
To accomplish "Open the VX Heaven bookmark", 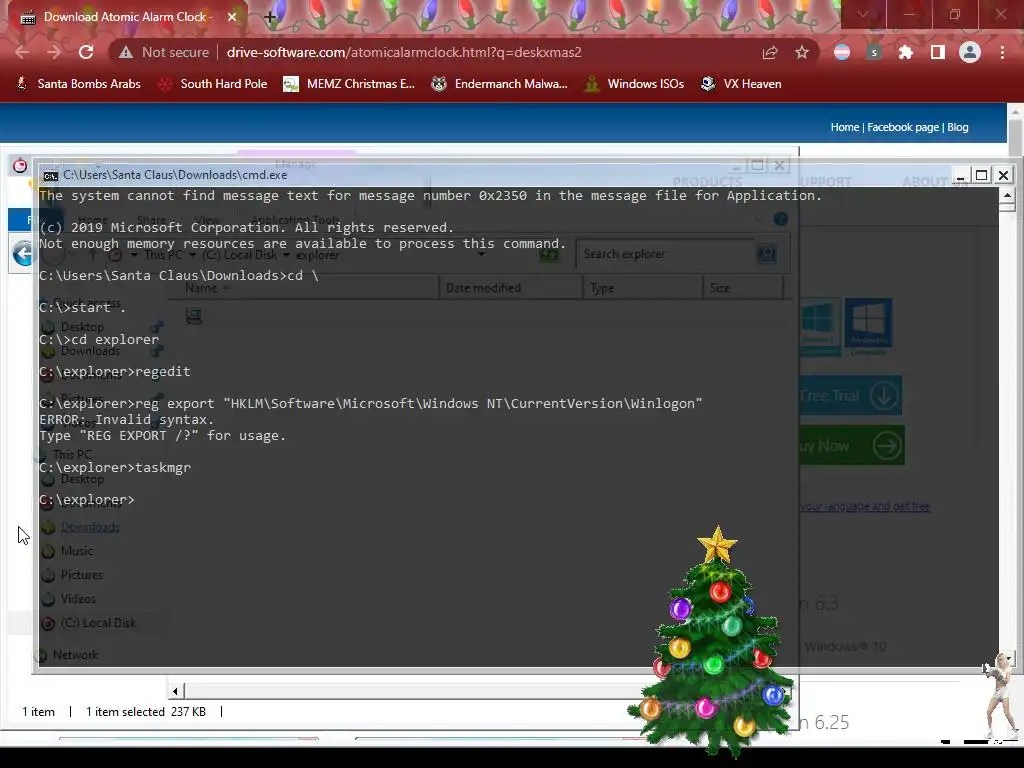I will 741,84.
